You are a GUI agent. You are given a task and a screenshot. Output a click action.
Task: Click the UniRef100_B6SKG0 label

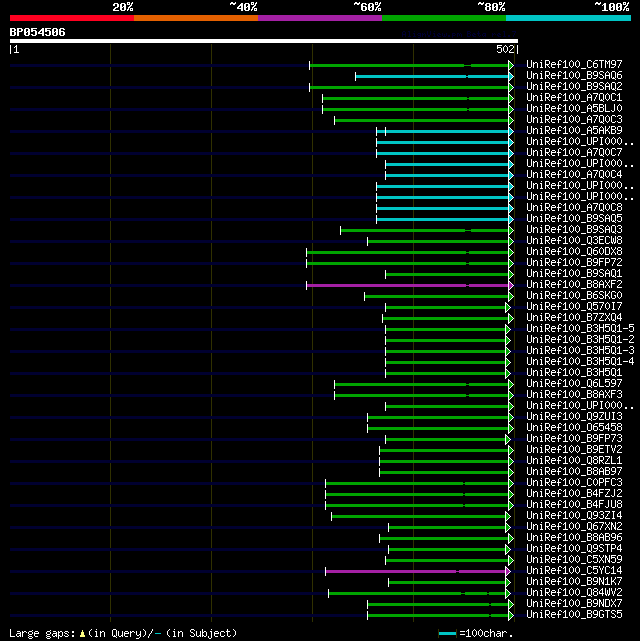pos(574,296)
